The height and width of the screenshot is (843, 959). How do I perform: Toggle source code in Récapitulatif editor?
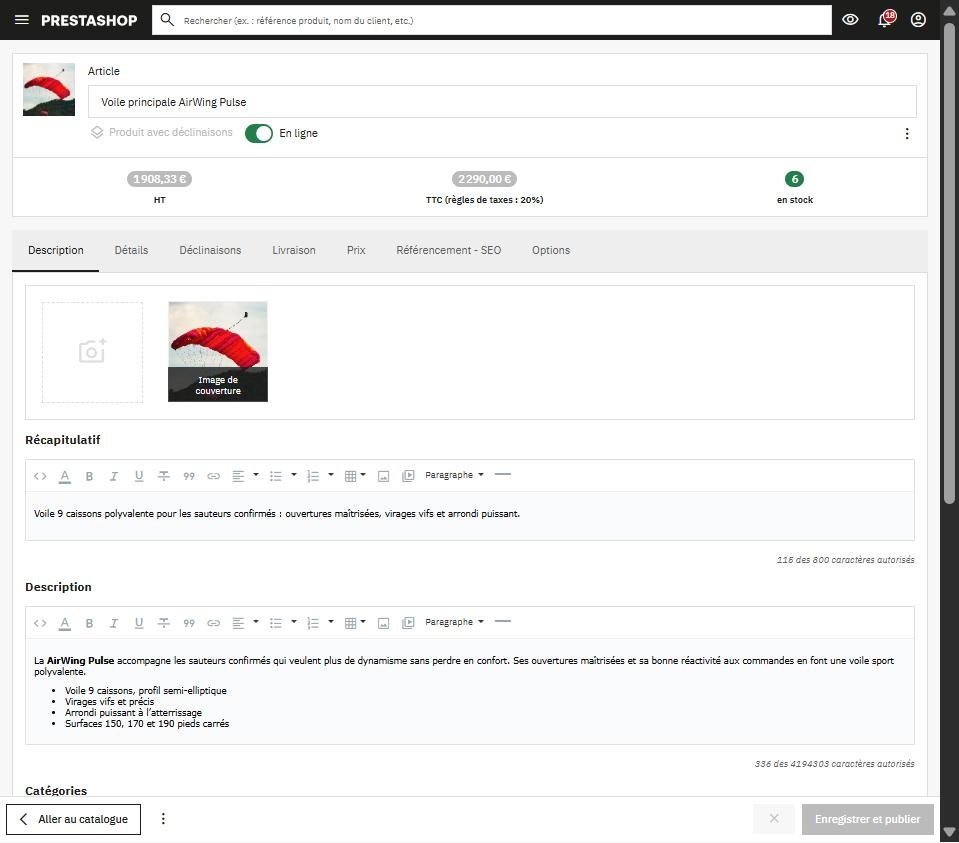[x=40, y=476]
